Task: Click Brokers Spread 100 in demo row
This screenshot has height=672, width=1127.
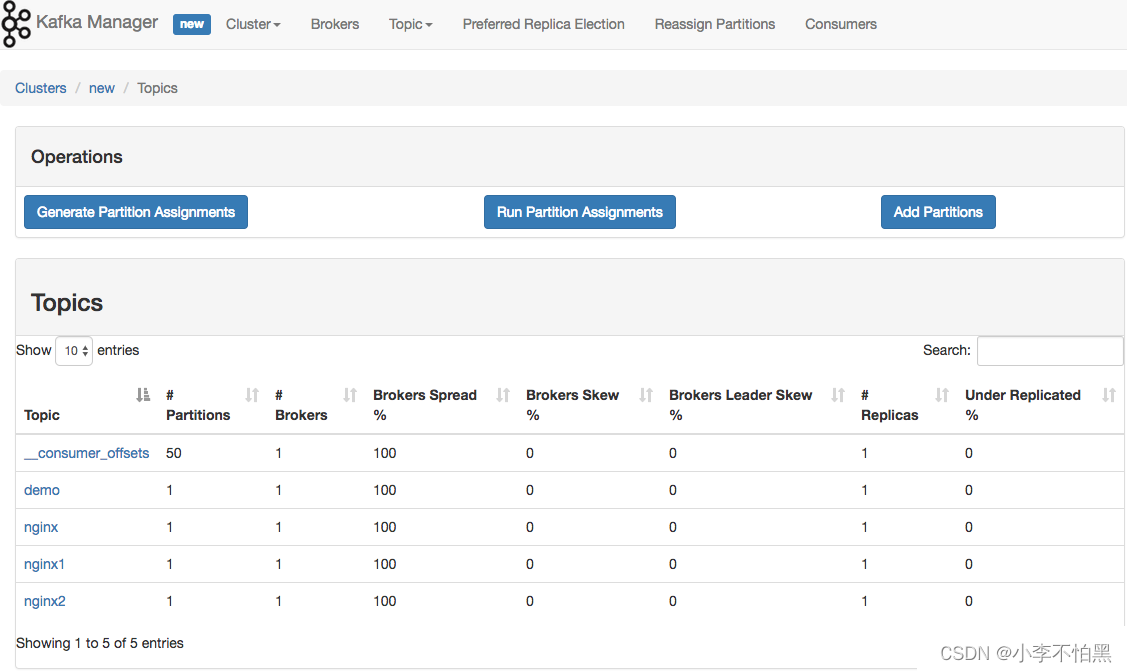Action: pos(385,490)
